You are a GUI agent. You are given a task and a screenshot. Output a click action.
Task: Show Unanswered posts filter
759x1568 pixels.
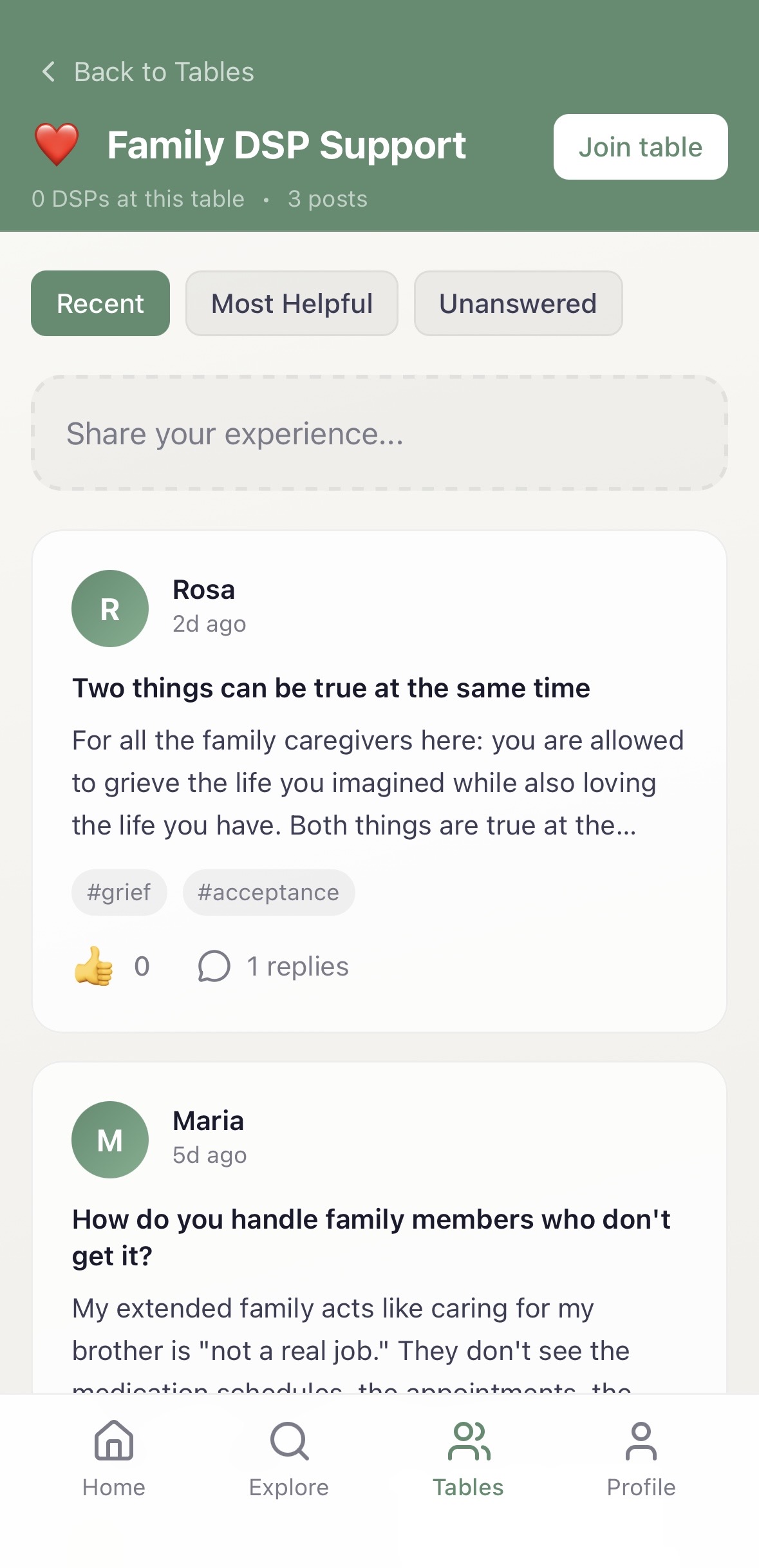[x=518, y=303]
